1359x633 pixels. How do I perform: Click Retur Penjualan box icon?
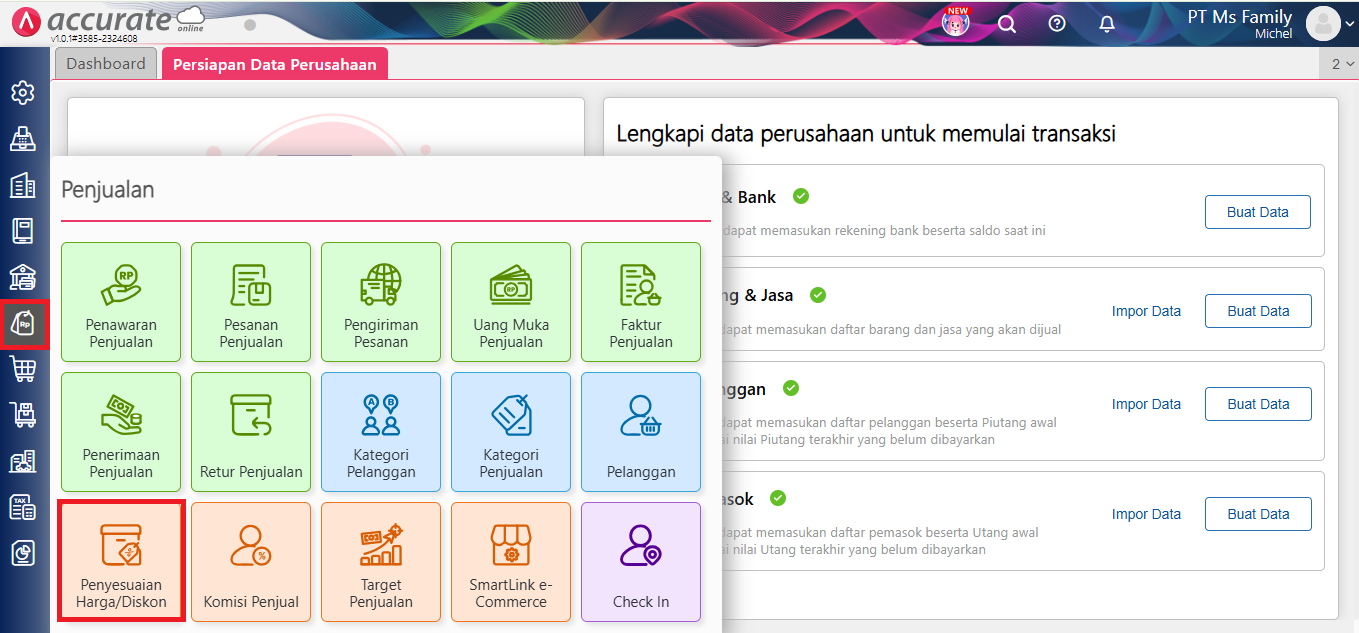pos(251,415)
